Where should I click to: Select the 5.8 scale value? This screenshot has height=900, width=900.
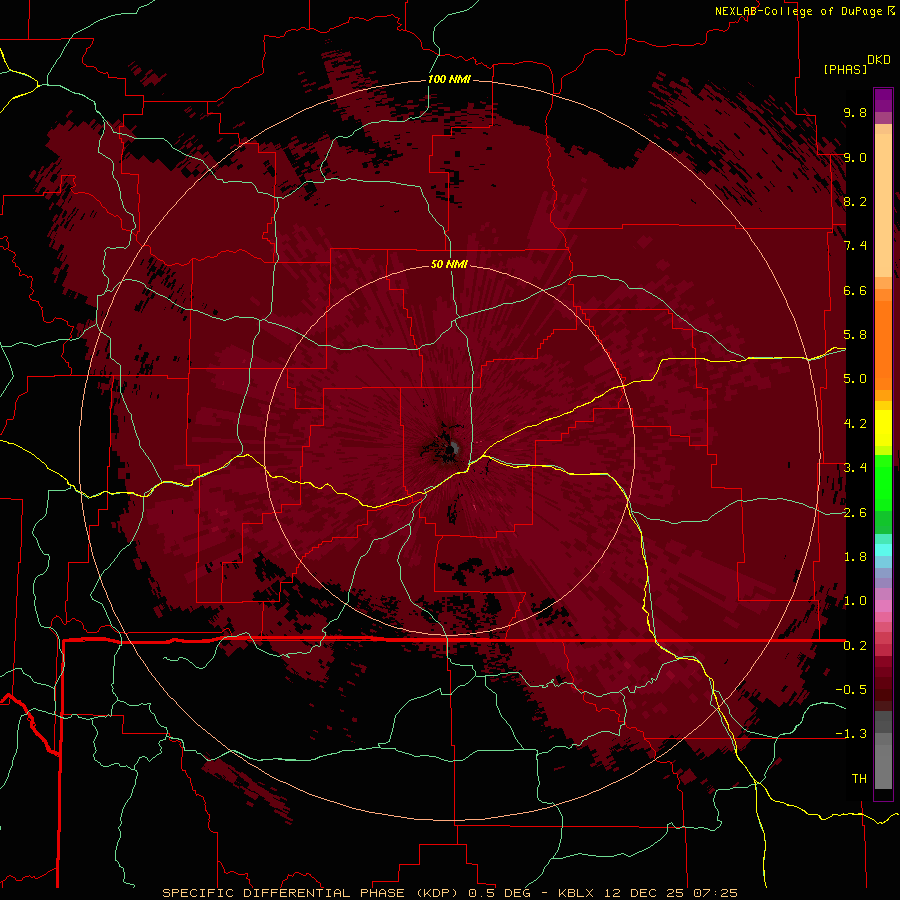pyautogui.click(x=855, y=335)
